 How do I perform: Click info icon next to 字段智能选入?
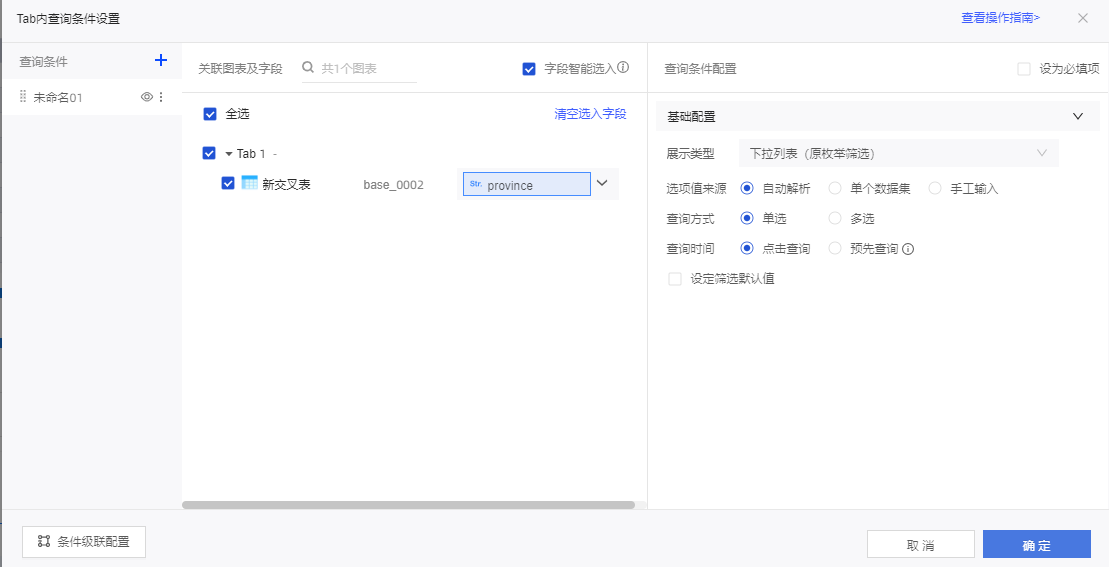point(623,68)
